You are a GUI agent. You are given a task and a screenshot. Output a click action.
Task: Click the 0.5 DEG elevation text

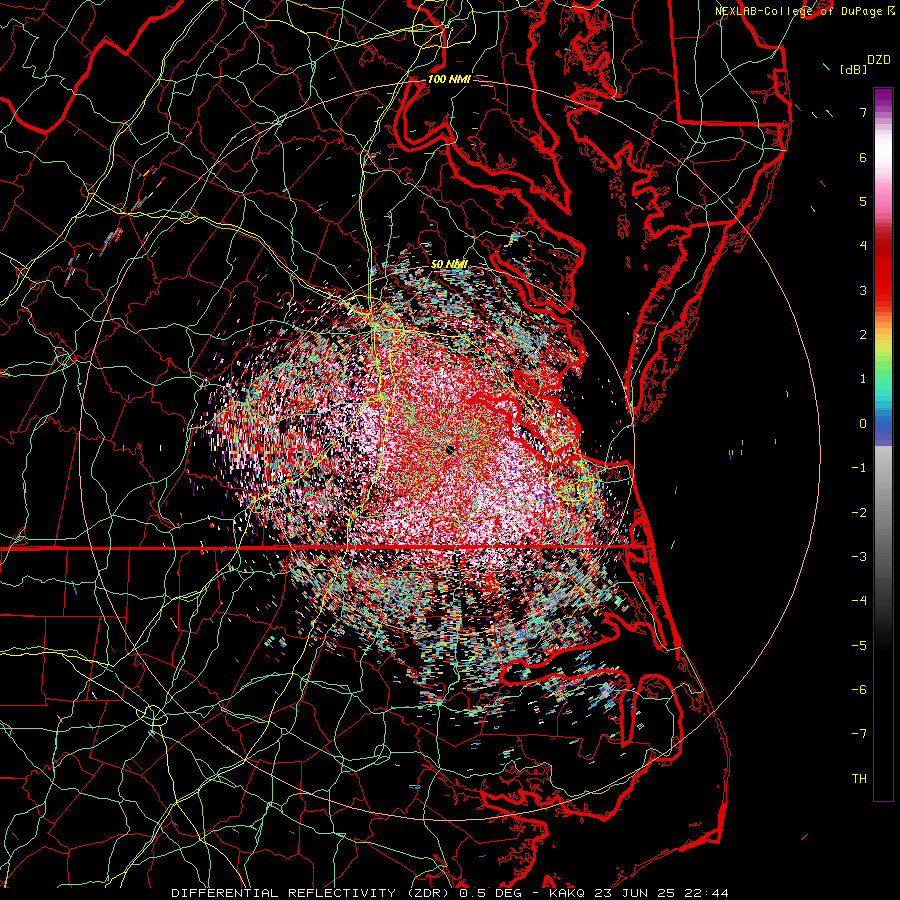tap(490, 893)
